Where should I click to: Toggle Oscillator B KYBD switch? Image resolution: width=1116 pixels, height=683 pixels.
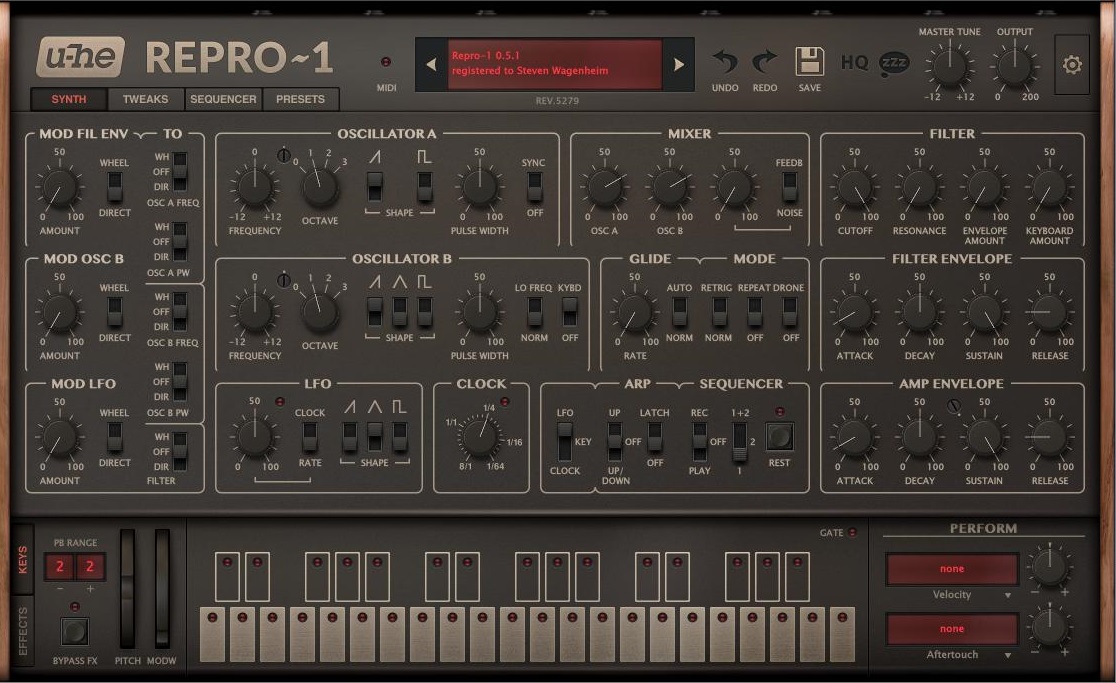click(569, 312)
